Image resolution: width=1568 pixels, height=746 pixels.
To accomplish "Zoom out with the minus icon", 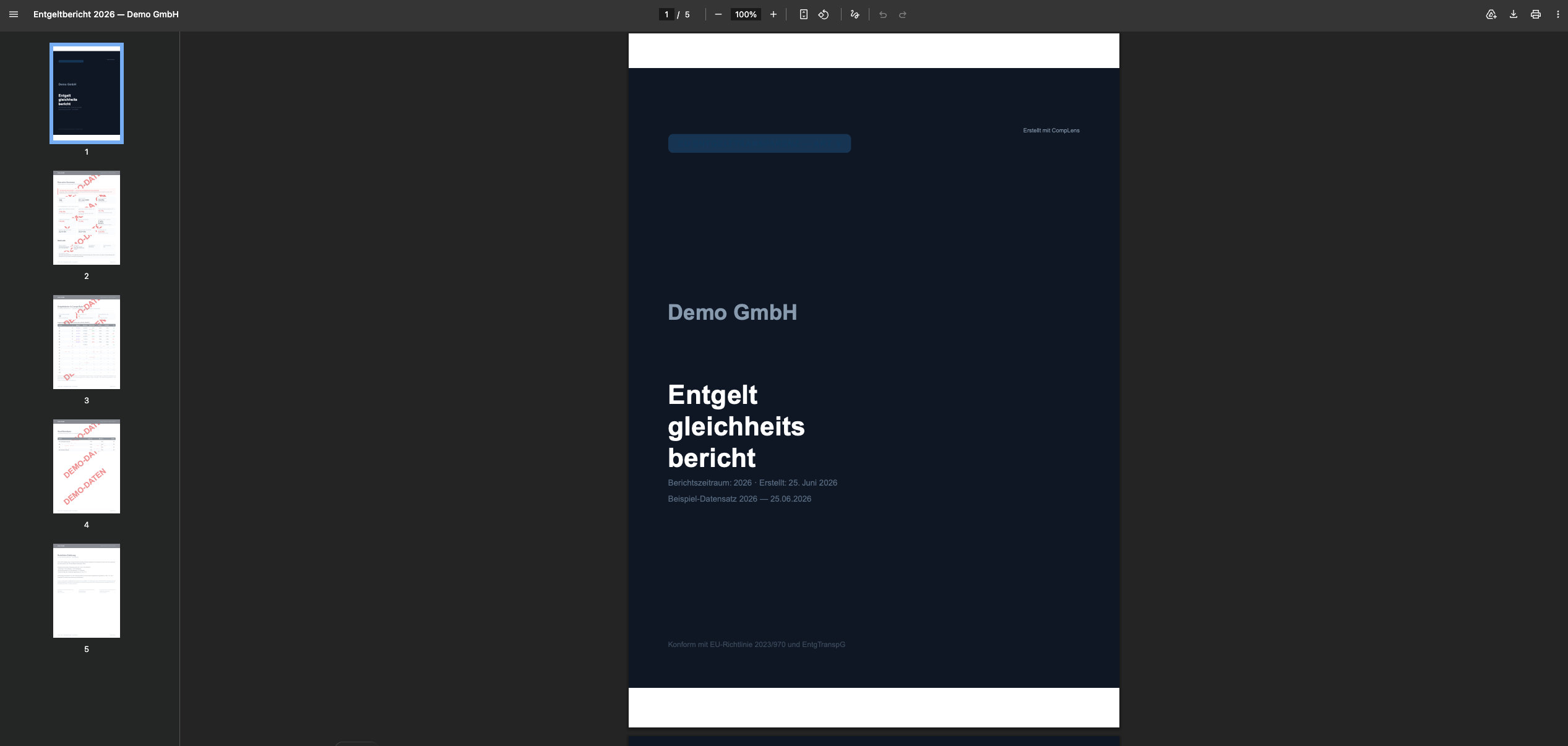I will coord(718,14).
